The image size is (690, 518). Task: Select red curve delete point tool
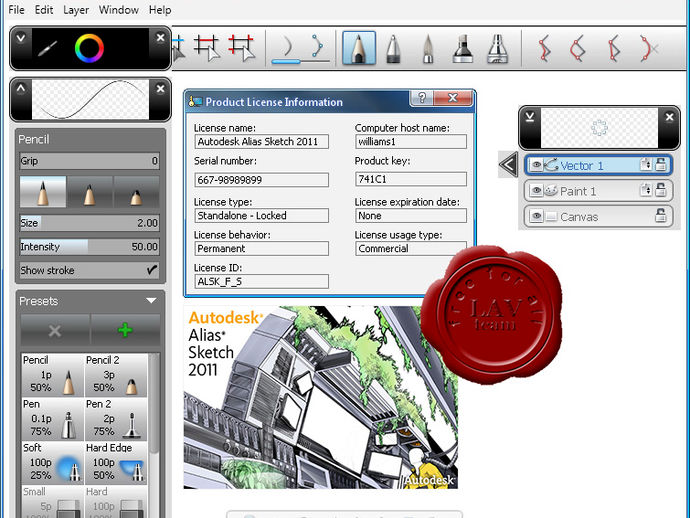649,48
